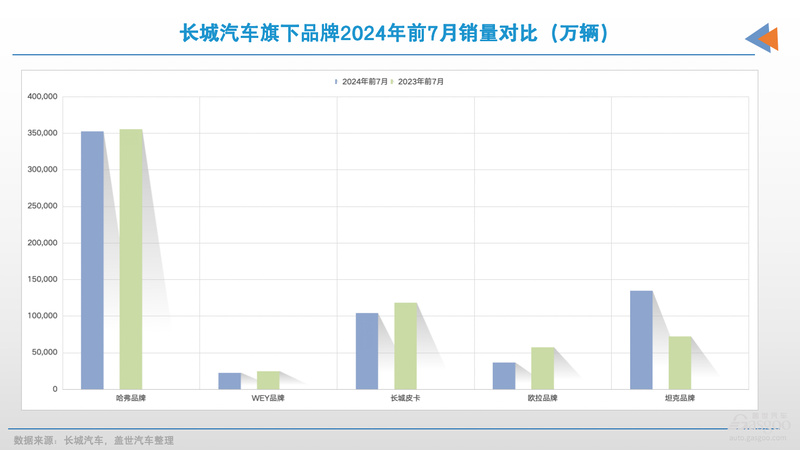
Task: Select the blue 长城皮卡 2024 bar
Action: coord(367,351)
